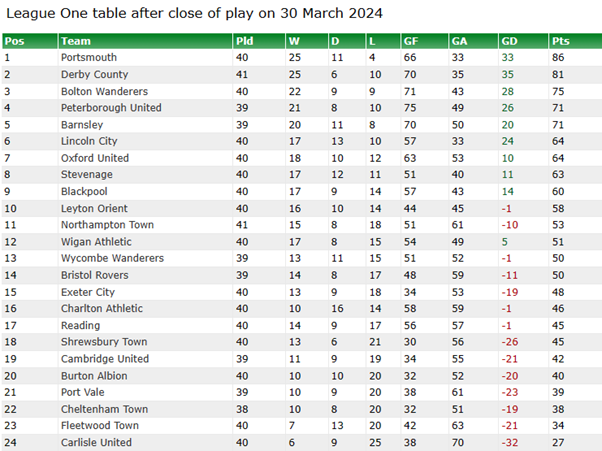Select Derby County in the table
This screenshot has height=451, width=602.
[x=94, y=74]
